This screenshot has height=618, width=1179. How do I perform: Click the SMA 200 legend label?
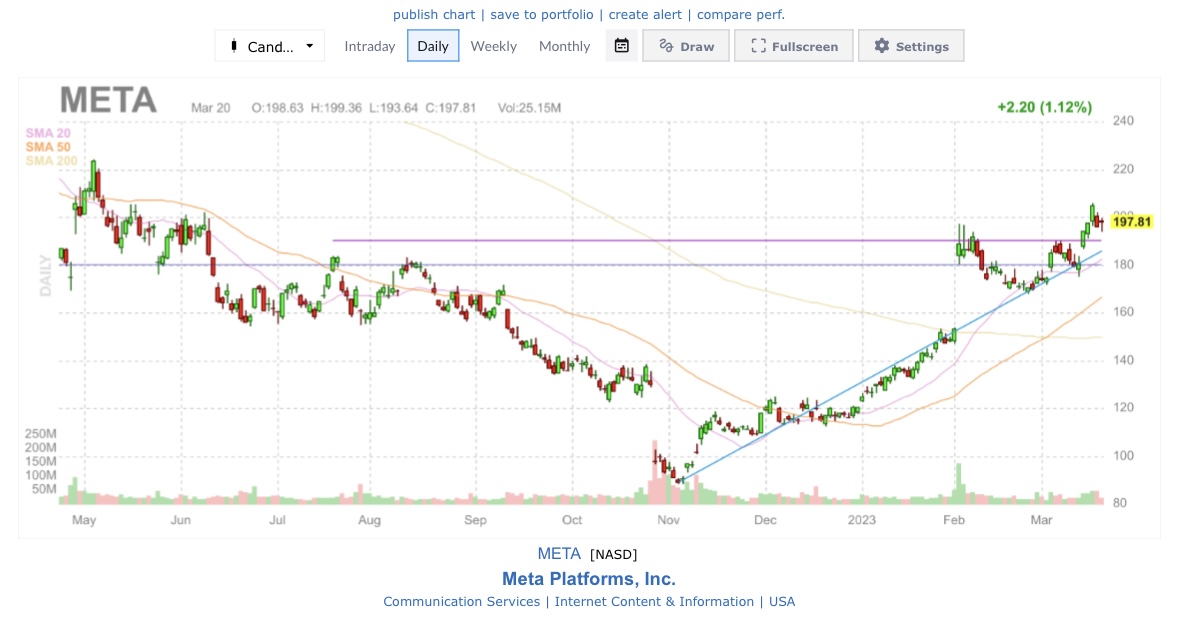(51, 160)
